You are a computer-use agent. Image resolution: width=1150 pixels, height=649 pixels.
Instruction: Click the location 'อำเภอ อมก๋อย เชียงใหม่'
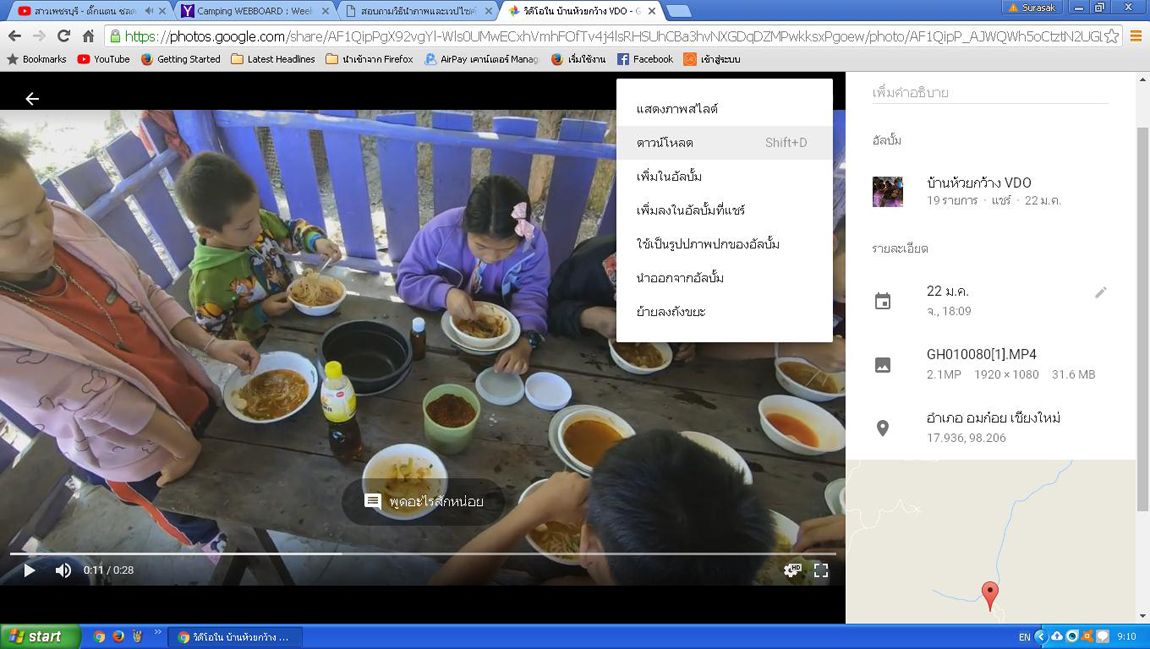point(993,418)
